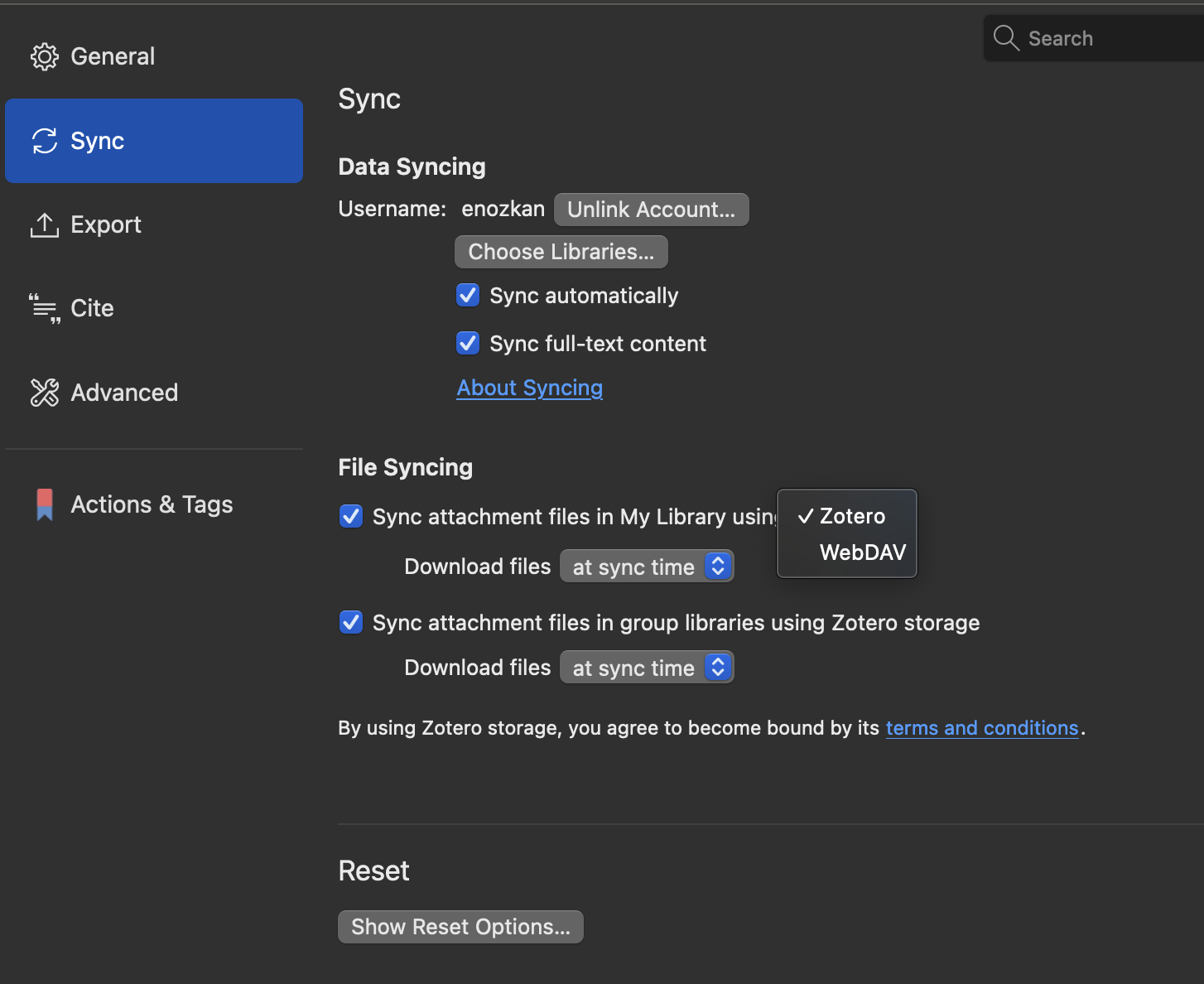Click the magnifying glass search icon
The width and height of the screenshot is (1204, 984).
pos(1006,38)
